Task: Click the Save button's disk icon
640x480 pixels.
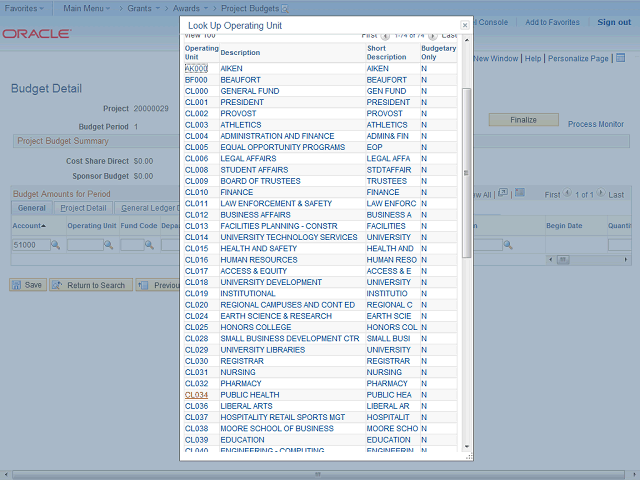Action: (x=16, y=285)
